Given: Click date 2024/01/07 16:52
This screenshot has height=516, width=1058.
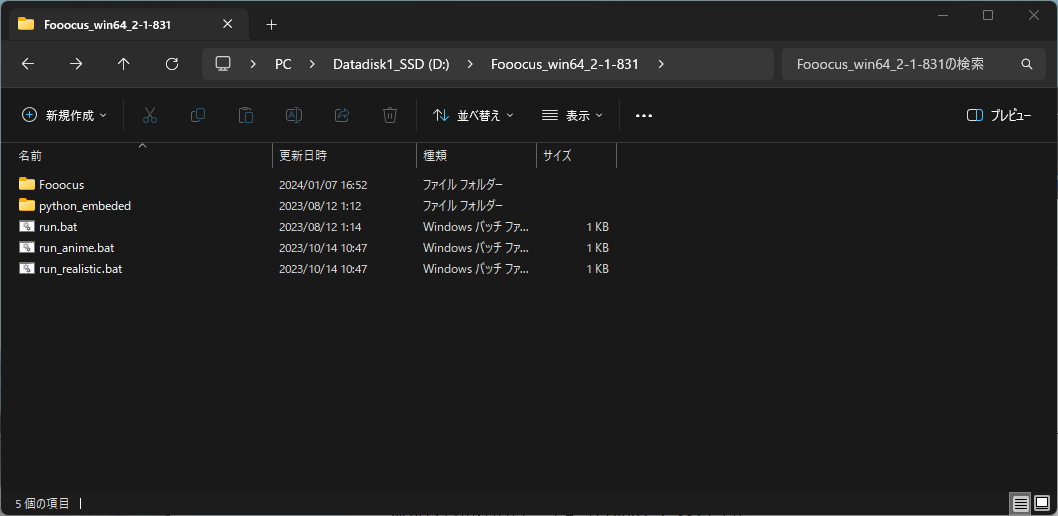Looking at the screenshot, I should coord(323,184).
